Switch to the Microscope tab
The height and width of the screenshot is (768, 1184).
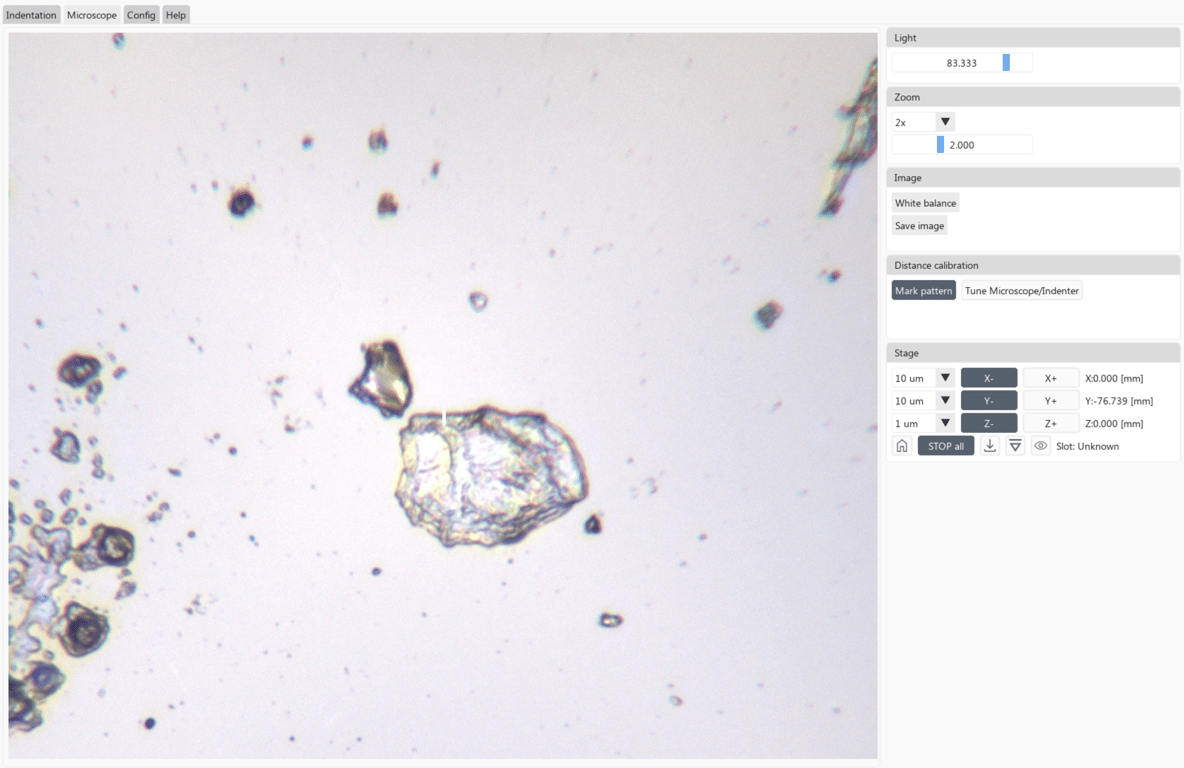pyautogui.click(x=91, y=15)
